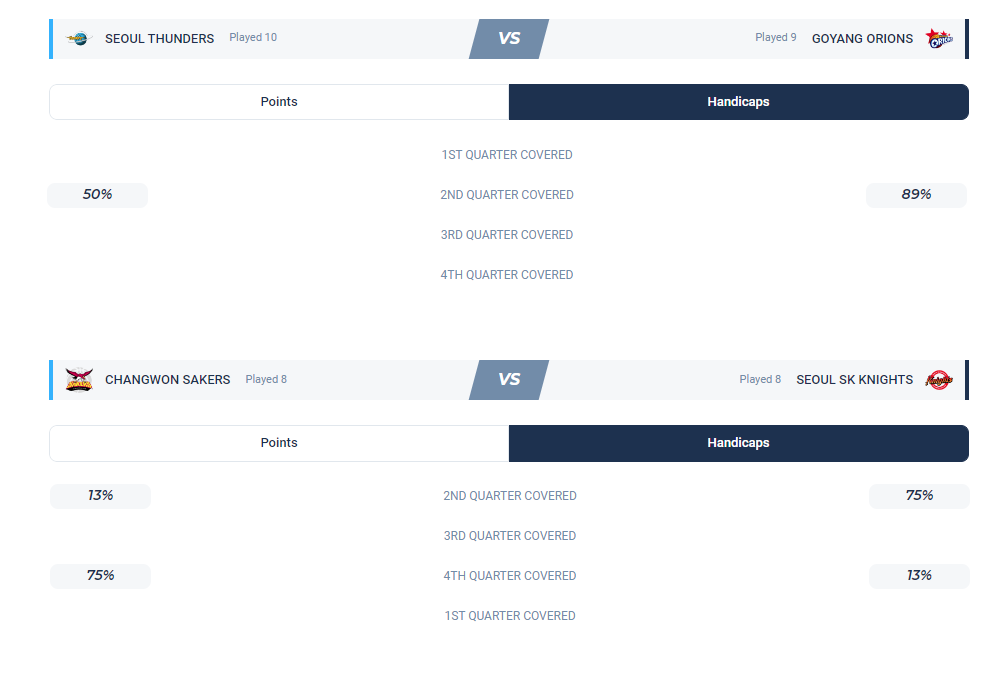
Task: Click the VS badge in Thunders–Orions header
Action: (x=509, y=39)
